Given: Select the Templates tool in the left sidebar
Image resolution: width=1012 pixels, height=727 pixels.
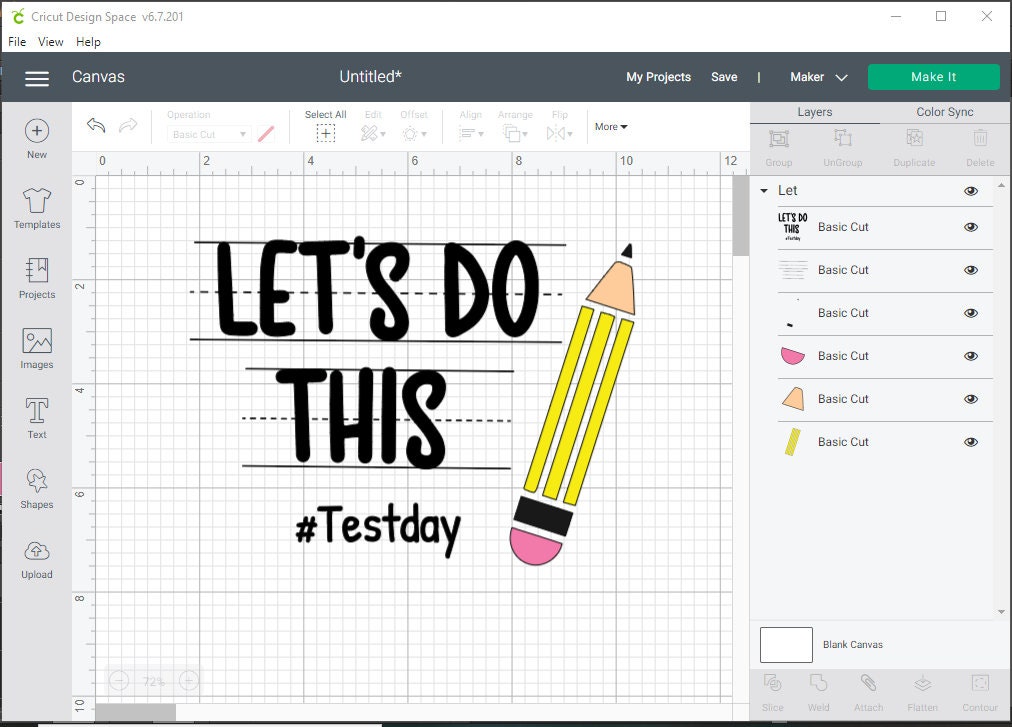Looking at the screenshot, I should coord(36,208).
